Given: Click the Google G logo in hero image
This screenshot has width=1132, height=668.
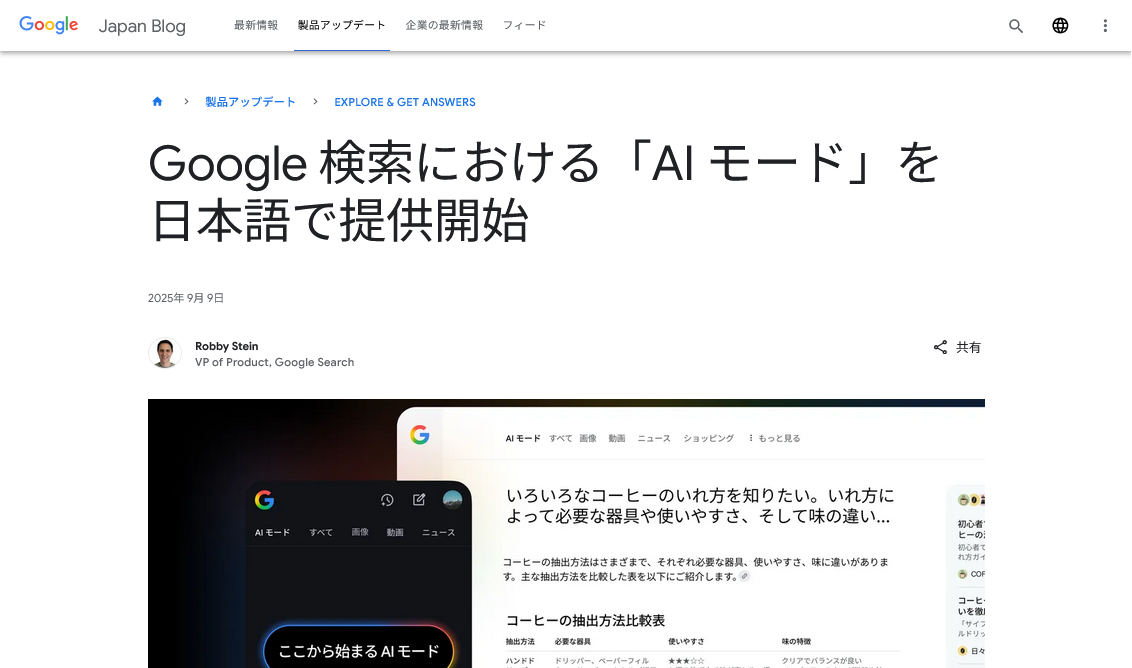Looking at the screenshot, I should (x=419, y=435).
